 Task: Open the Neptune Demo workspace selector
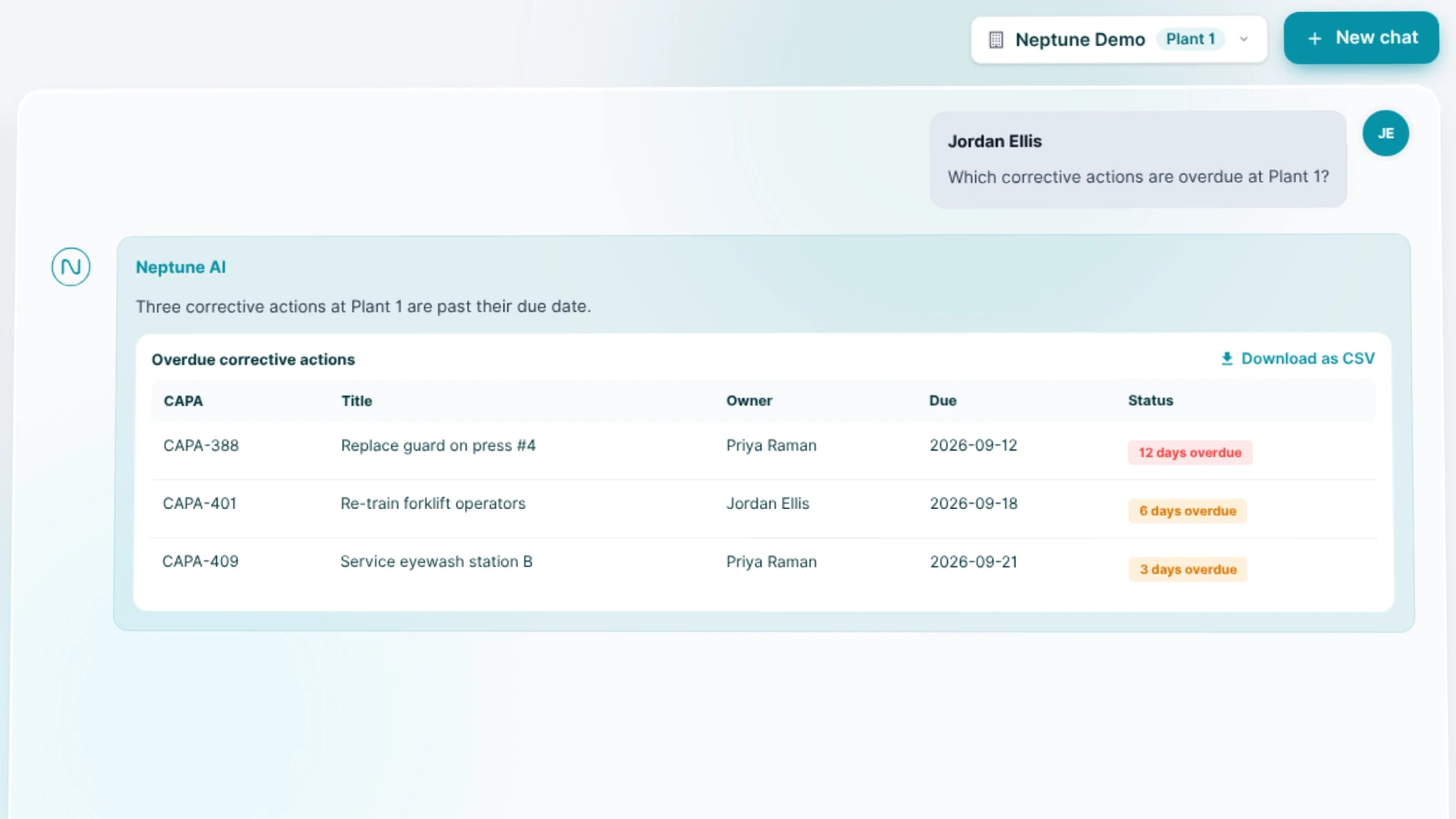(1119, 39)
